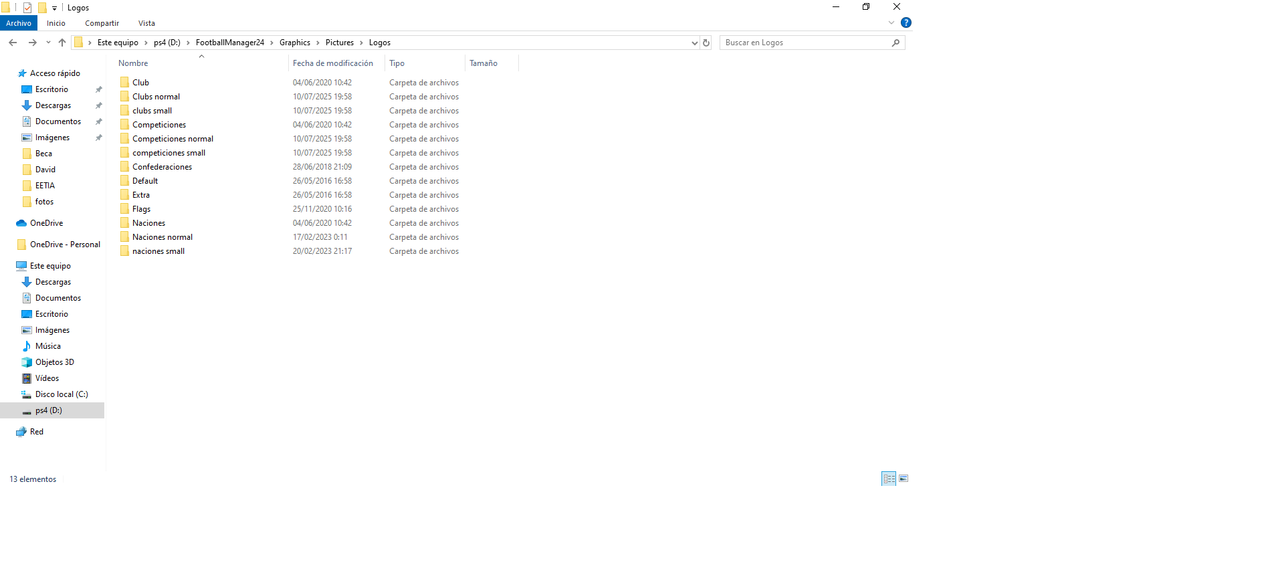Click the Flags date 25/11/2020 10:16
Viewport: 1280px width, 586px height.
[x=322, y=209]
